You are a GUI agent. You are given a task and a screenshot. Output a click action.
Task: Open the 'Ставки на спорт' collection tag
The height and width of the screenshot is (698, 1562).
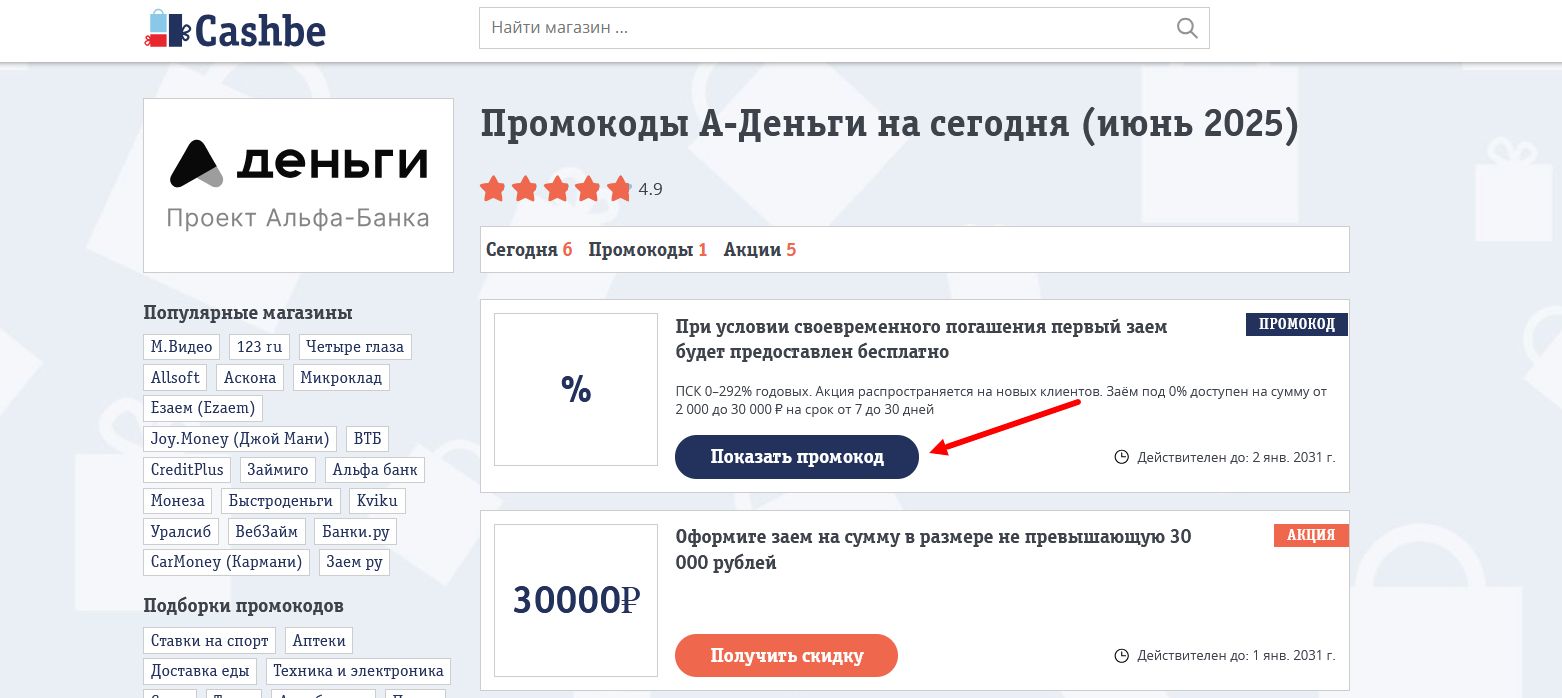tap(210, 641)
